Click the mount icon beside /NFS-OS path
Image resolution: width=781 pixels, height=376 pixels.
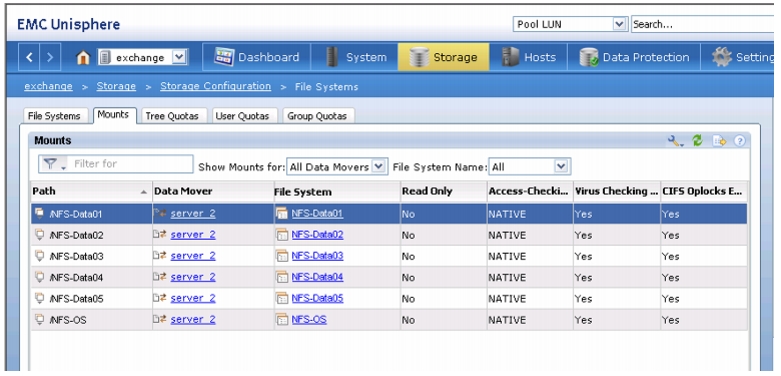point(40,319)
